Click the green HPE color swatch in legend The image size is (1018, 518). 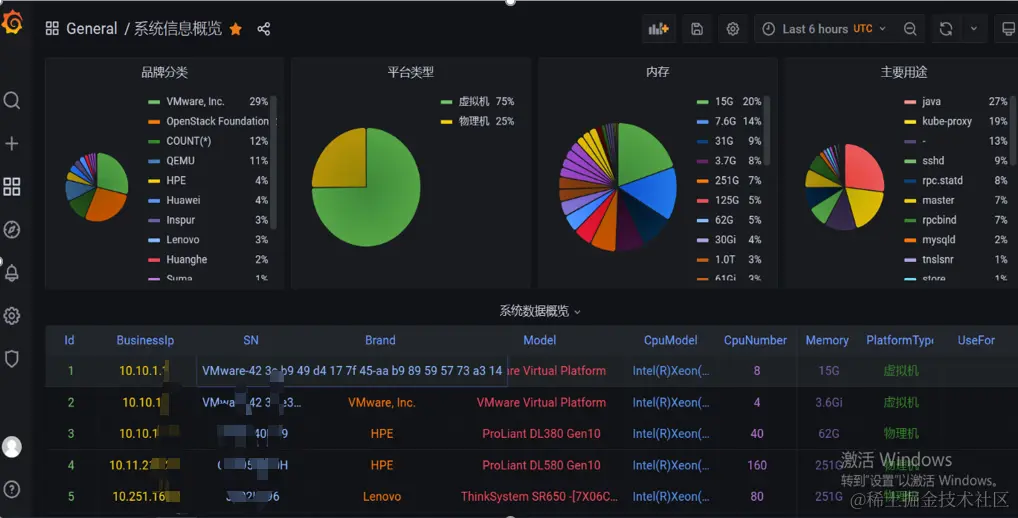(x=154, y=180)
